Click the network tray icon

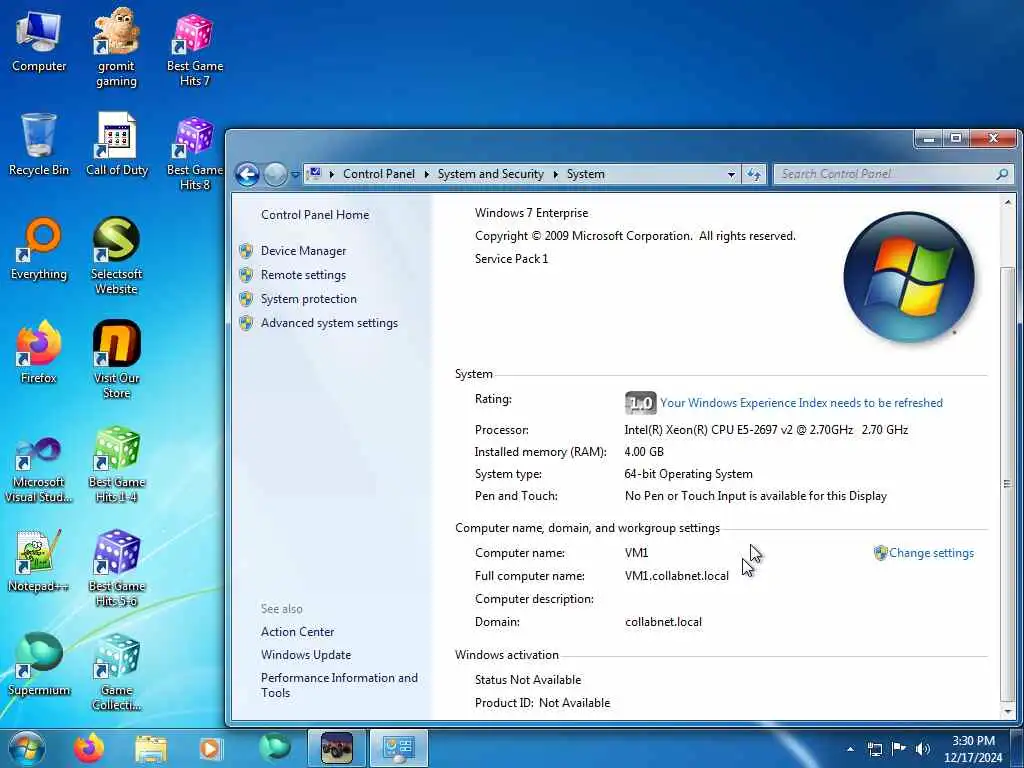[874, 749]
